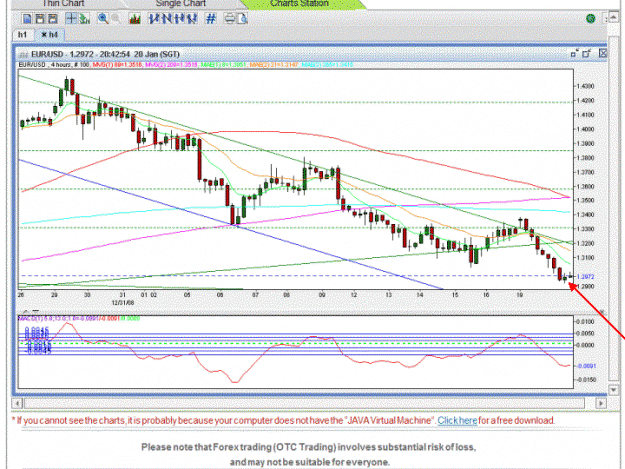Click the horizontal scrollbar track
Viewport: 625px width, 469px height.
[305, 403]
